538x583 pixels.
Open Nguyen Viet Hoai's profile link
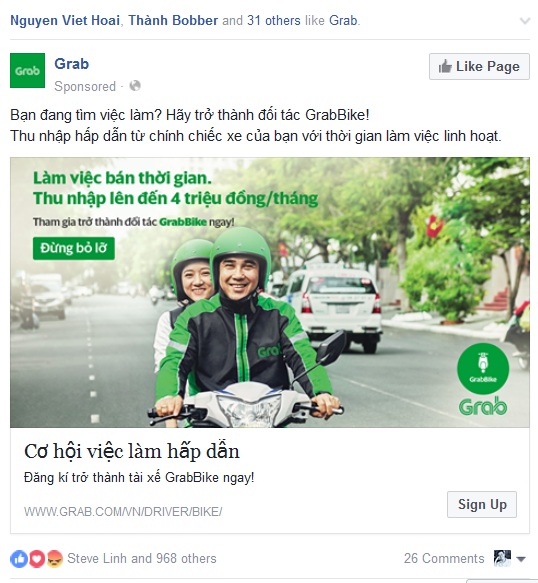point(65,20)
